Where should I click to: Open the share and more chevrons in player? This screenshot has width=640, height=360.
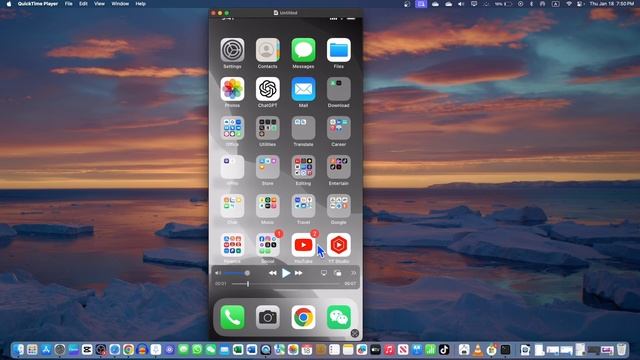click(x=353, y=273)
